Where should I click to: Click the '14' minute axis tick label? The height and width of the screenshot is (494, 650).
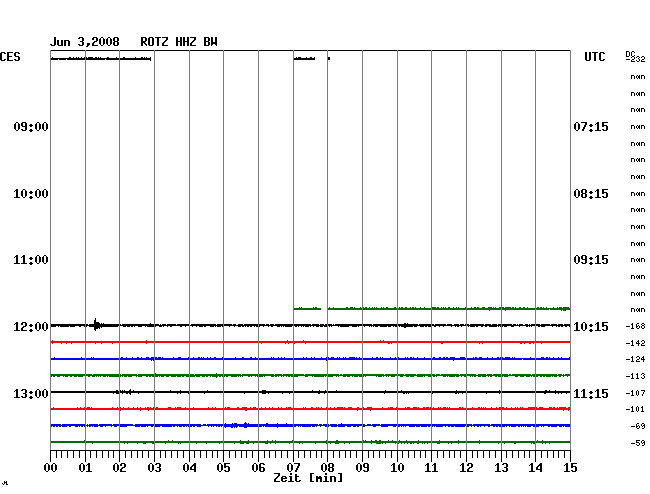(x=536, y=468)
